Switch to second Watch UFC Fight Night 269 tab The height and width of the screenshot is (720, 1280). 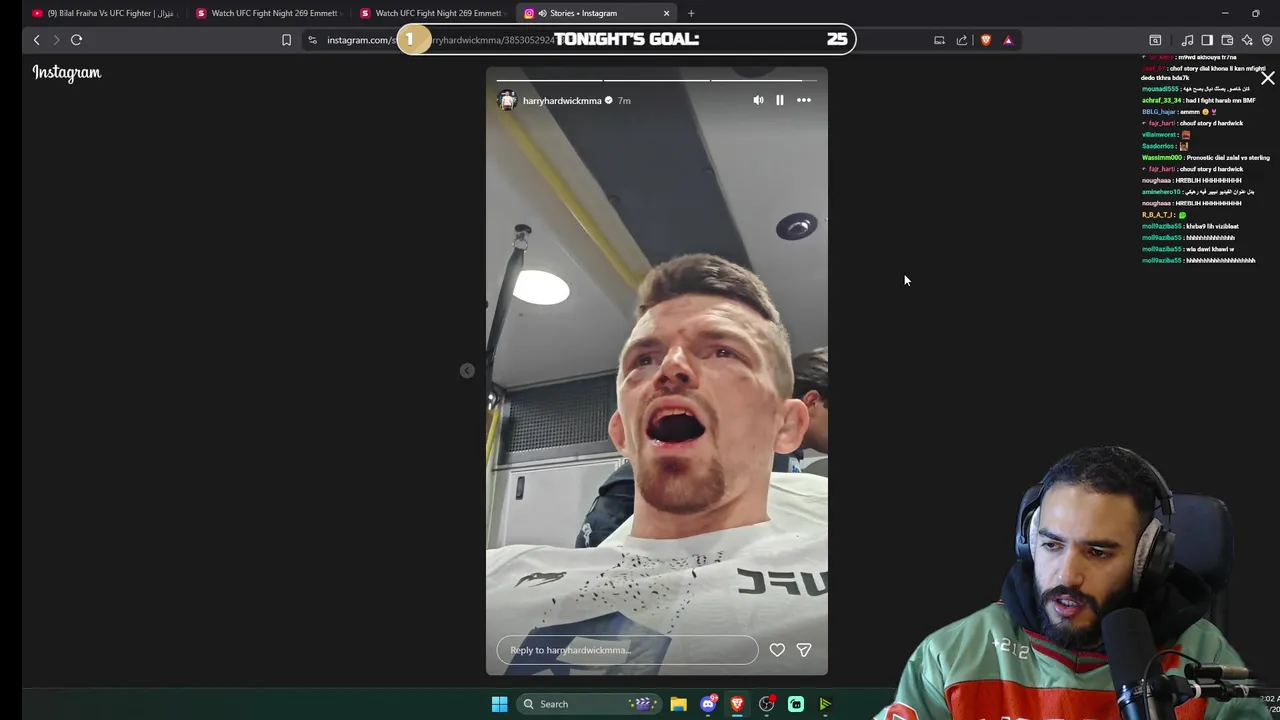pyautogui.click(x=433, y=13)
